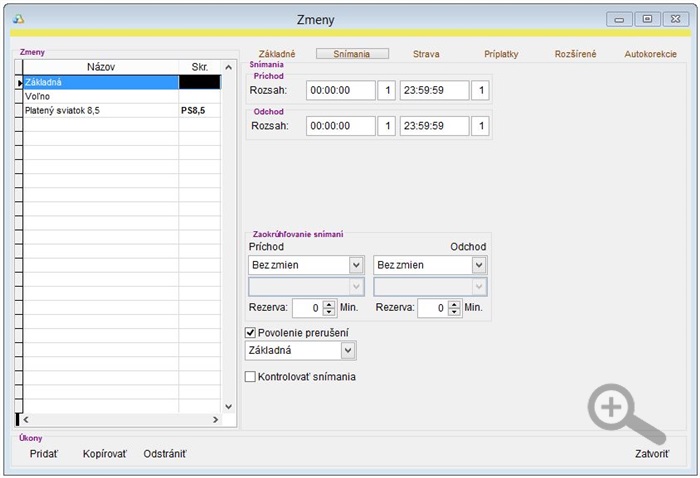Viewport: 700px width, 478px height.
Task: Click the list's scroll up arrow
Action: click(x=229, y=67)
